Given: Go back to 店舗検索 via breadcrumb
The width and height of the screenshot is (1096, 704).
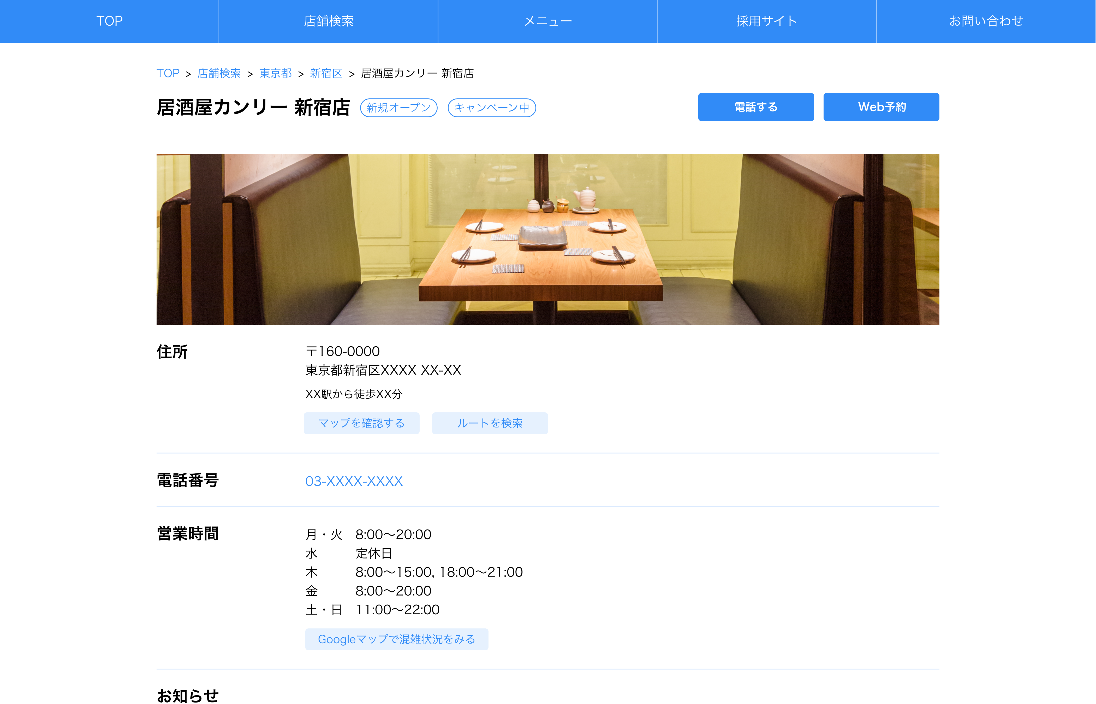Looking at the screenshot, I should 219,74.
